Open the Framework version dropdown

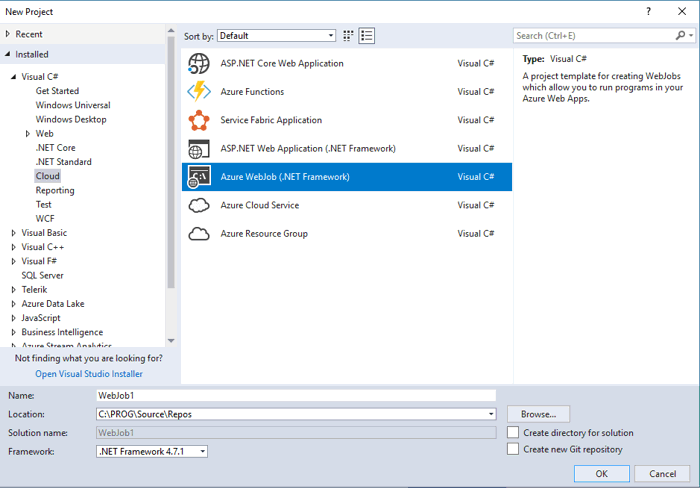152,451
